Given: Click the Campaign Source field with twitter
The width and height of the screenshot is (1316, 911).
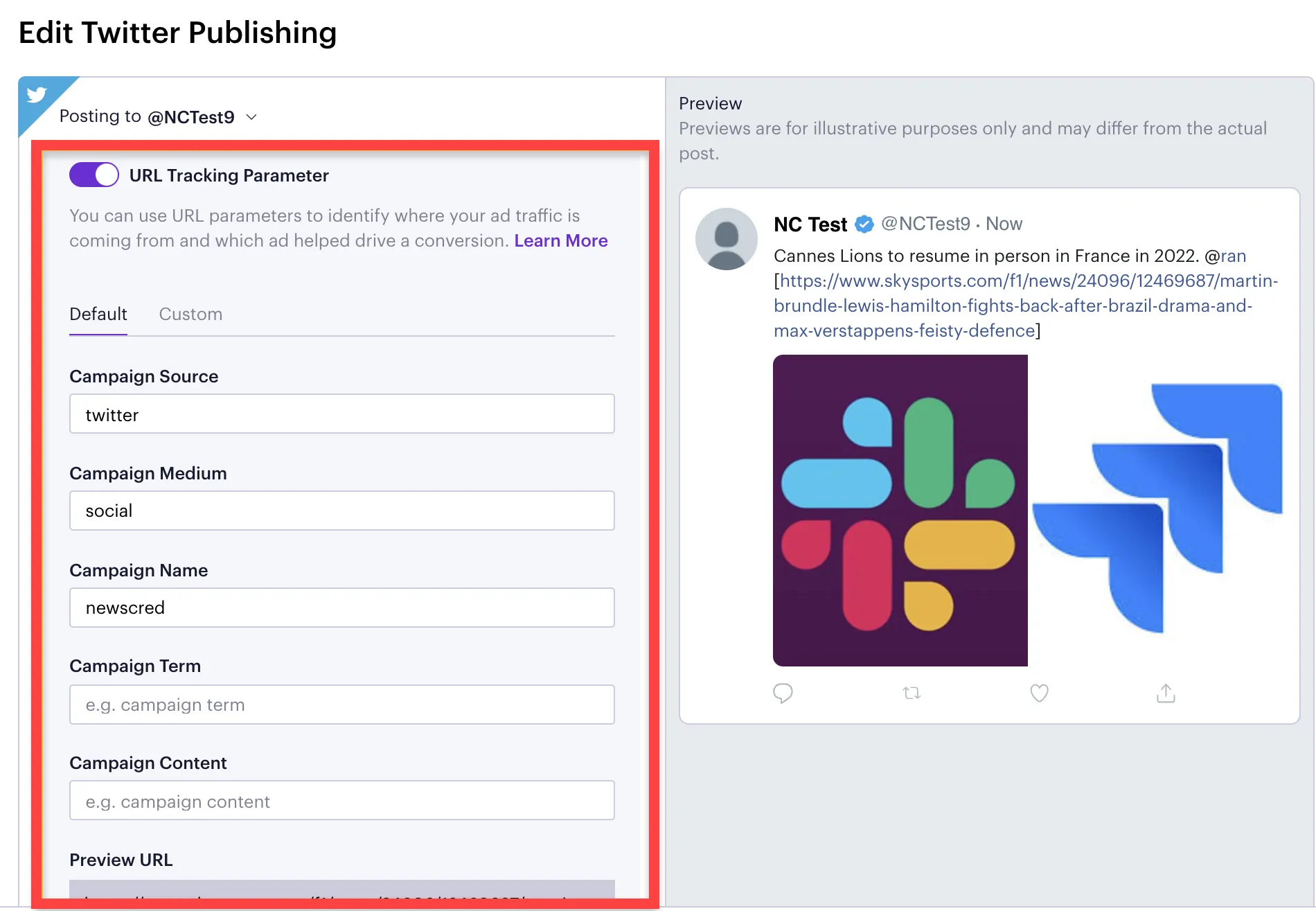Looking at the screenshot, I should click(x=342, y=414).
